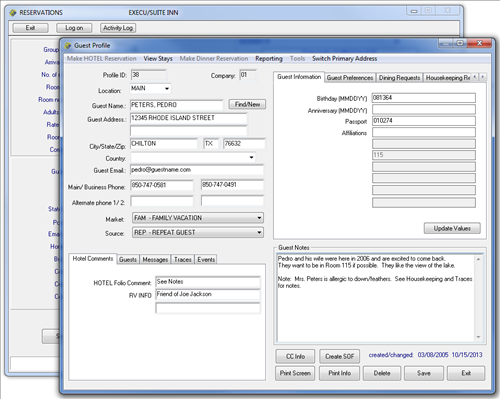Click the main phone field 850-747-0581
The height and width of the screenshot is (399, 500).
tap(162, 185)
